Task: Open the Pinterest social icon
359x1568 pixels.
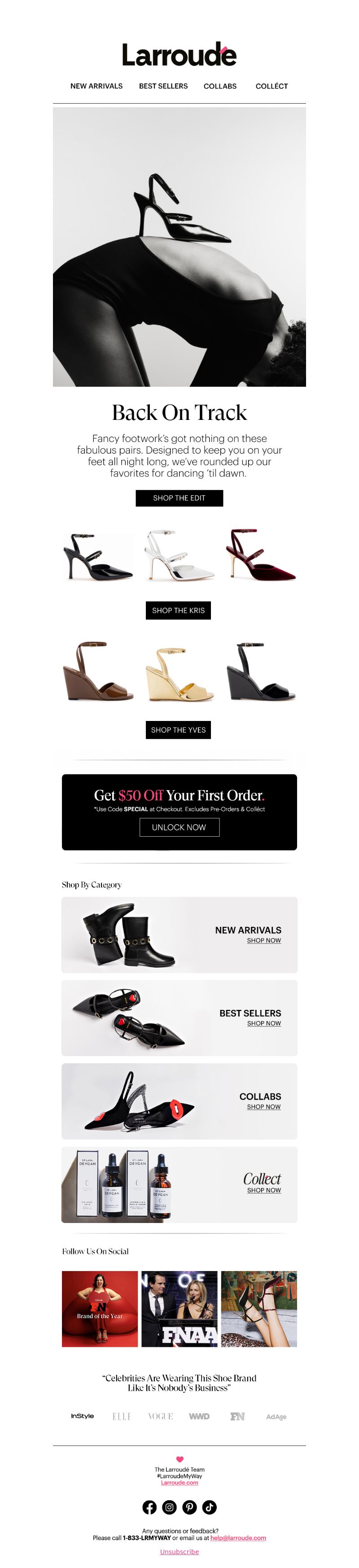Action: (189, 1507)
